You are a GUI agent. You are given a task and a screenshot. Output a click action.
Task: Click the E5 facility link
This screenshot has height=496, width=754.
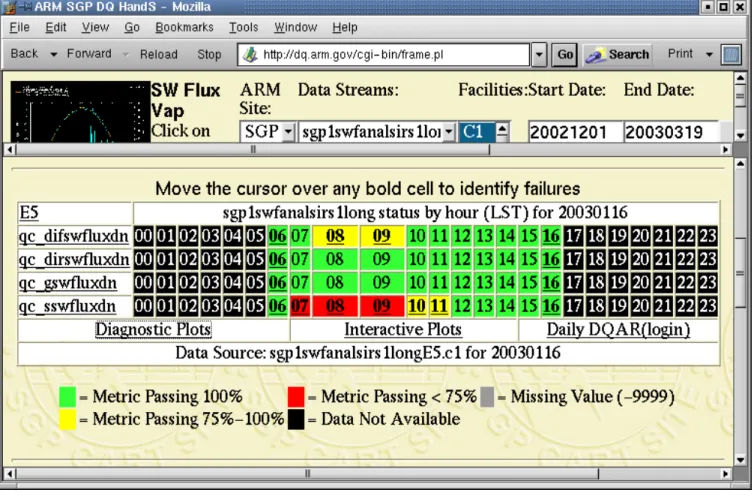pos(29,212)
